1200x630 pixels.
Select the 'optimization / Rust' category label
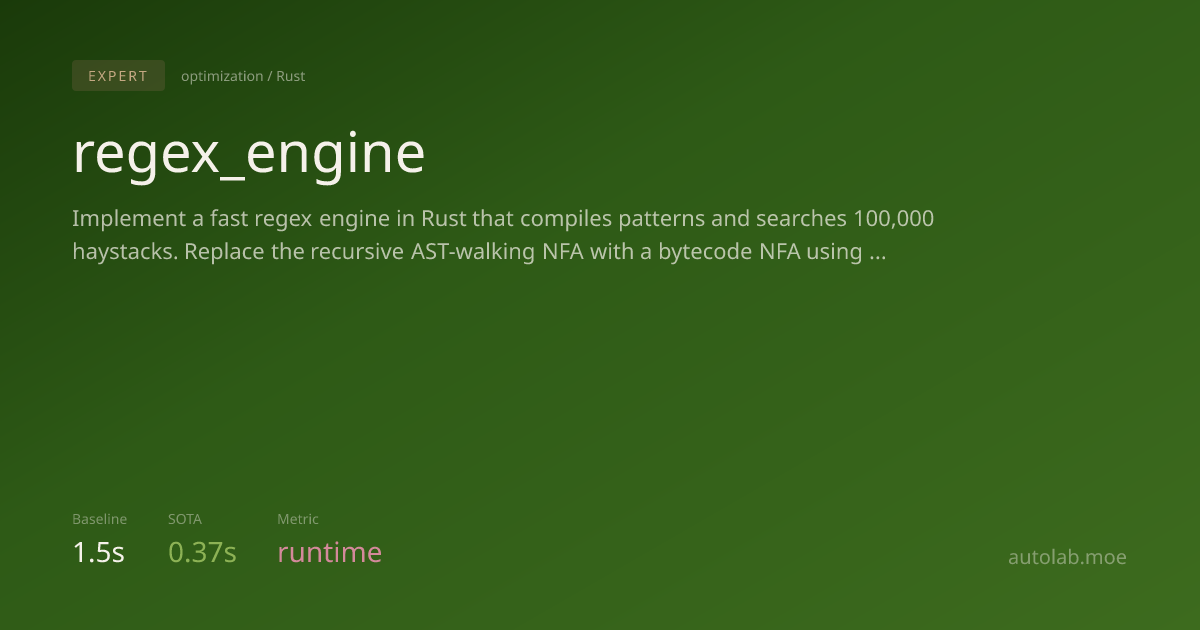243,76
